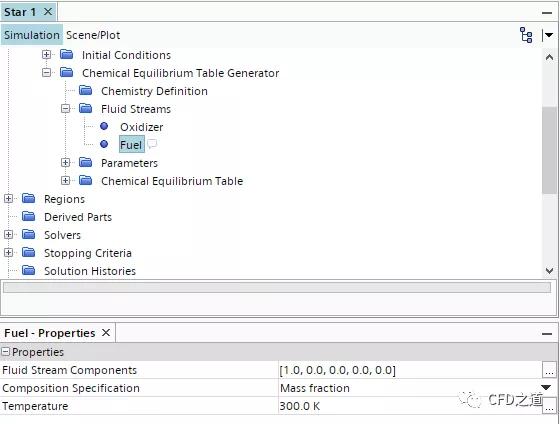Click the Solvers folder icon
The width and height of the screenshot is (560, 424).
pos(29,234)
